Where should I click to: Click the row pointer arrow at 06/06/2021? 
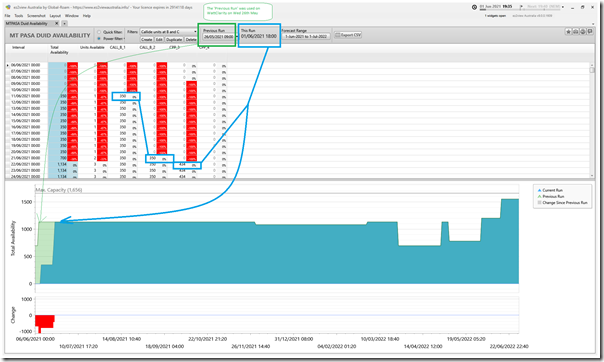click(x=8, y=65)
